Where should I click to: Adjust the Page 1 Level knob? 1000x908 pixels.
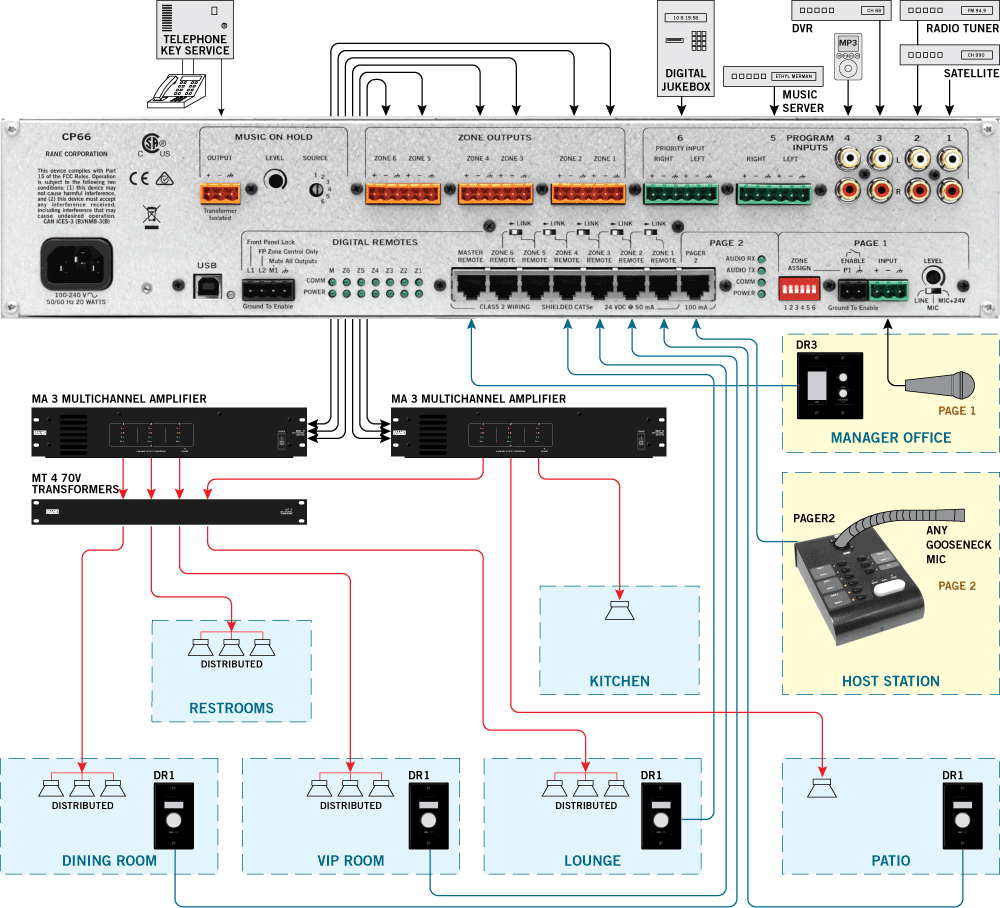(x=933, y=277)
